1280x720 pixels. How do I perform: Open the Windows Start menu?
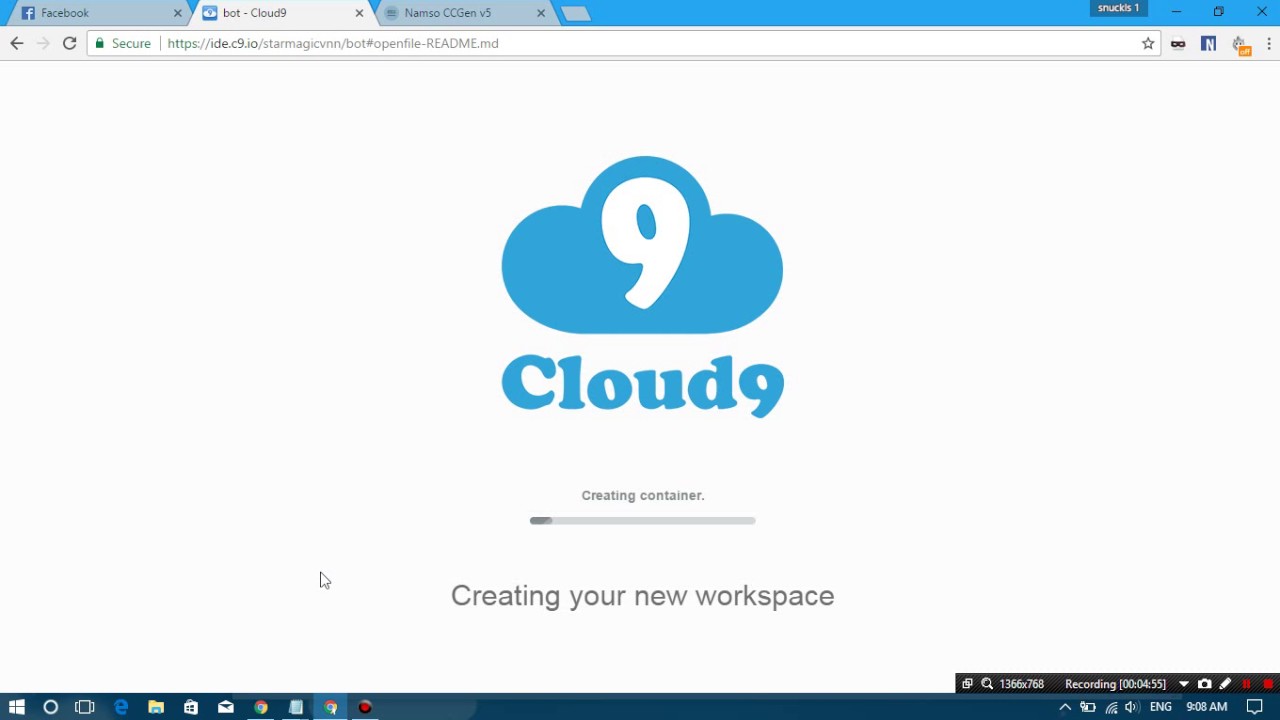tap(16, 707)
